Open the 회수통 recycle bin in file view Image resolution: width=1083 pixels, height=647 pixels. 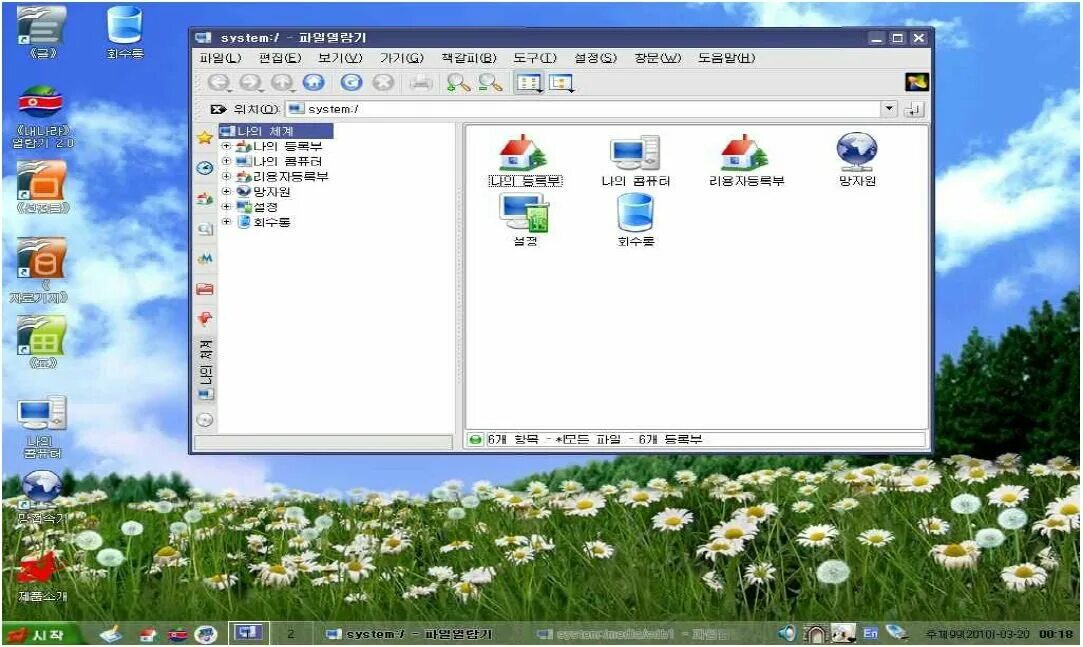point(635,215)
